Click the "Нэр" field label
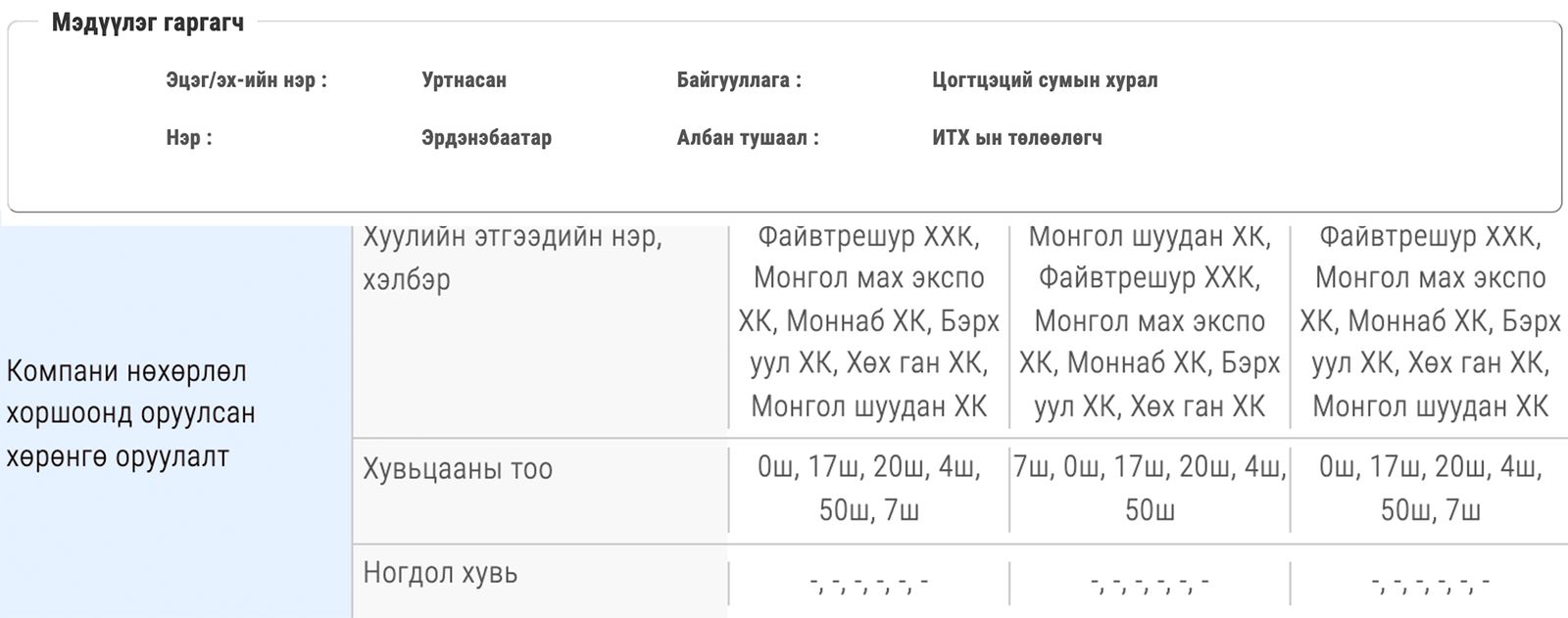 click(x=189, y=138)
